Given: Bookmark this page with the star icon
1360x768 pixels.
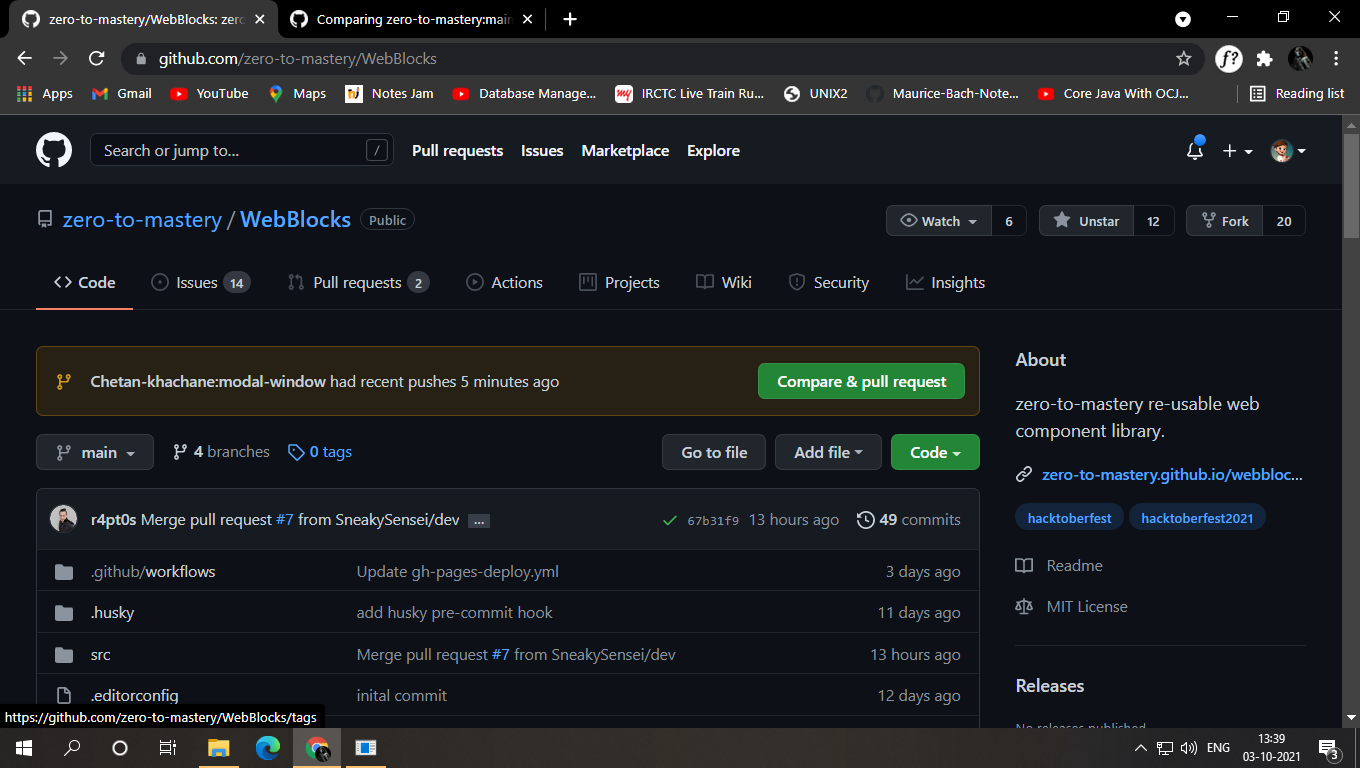Looking at the screenshot, I should pyautogui.click(x=1184, y=59).
